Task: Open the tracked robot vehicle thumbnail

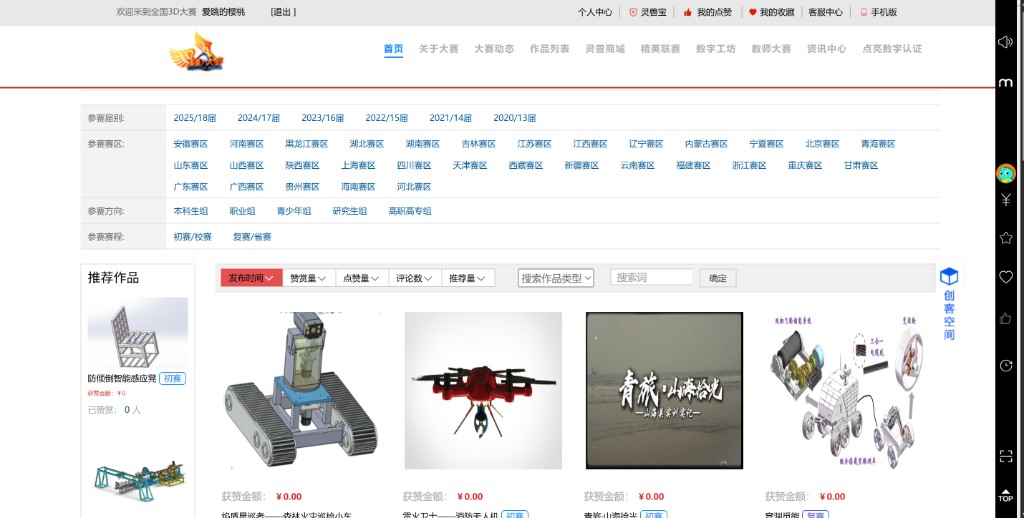Action: click(301, 390)
